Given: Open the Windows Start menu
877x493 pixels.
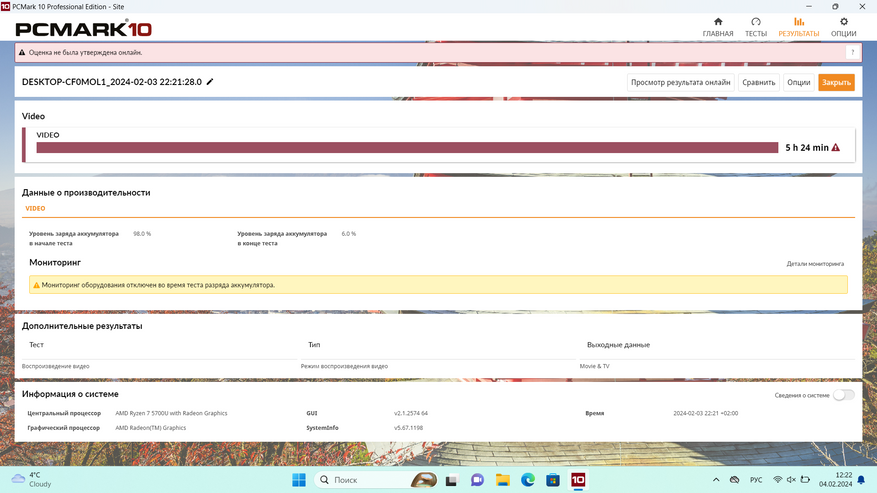Looking at the screenshot, I should [299, 480].
